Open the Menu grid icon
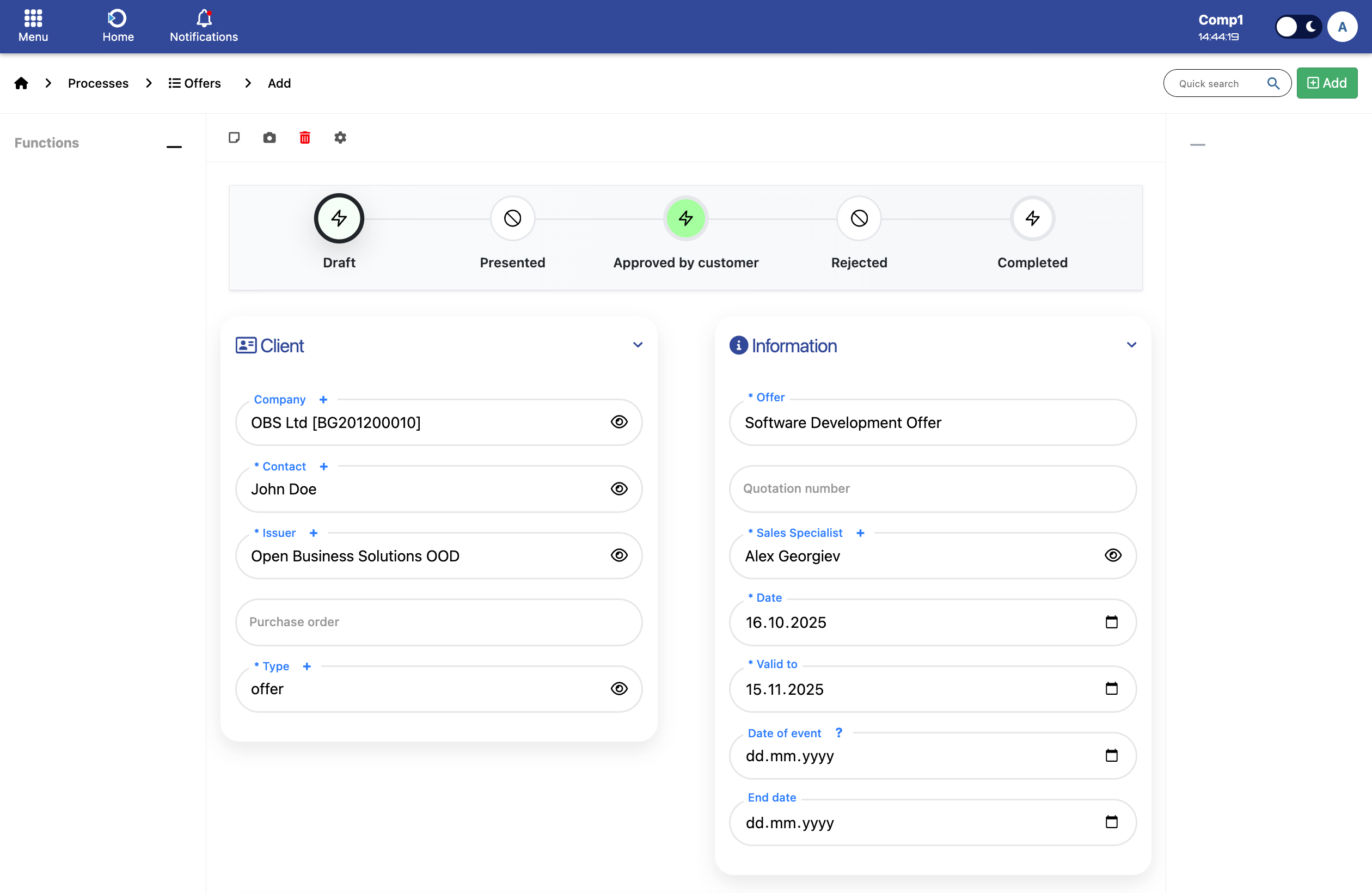The width and height of the screenshot is (1372, 893). (33, 26)
